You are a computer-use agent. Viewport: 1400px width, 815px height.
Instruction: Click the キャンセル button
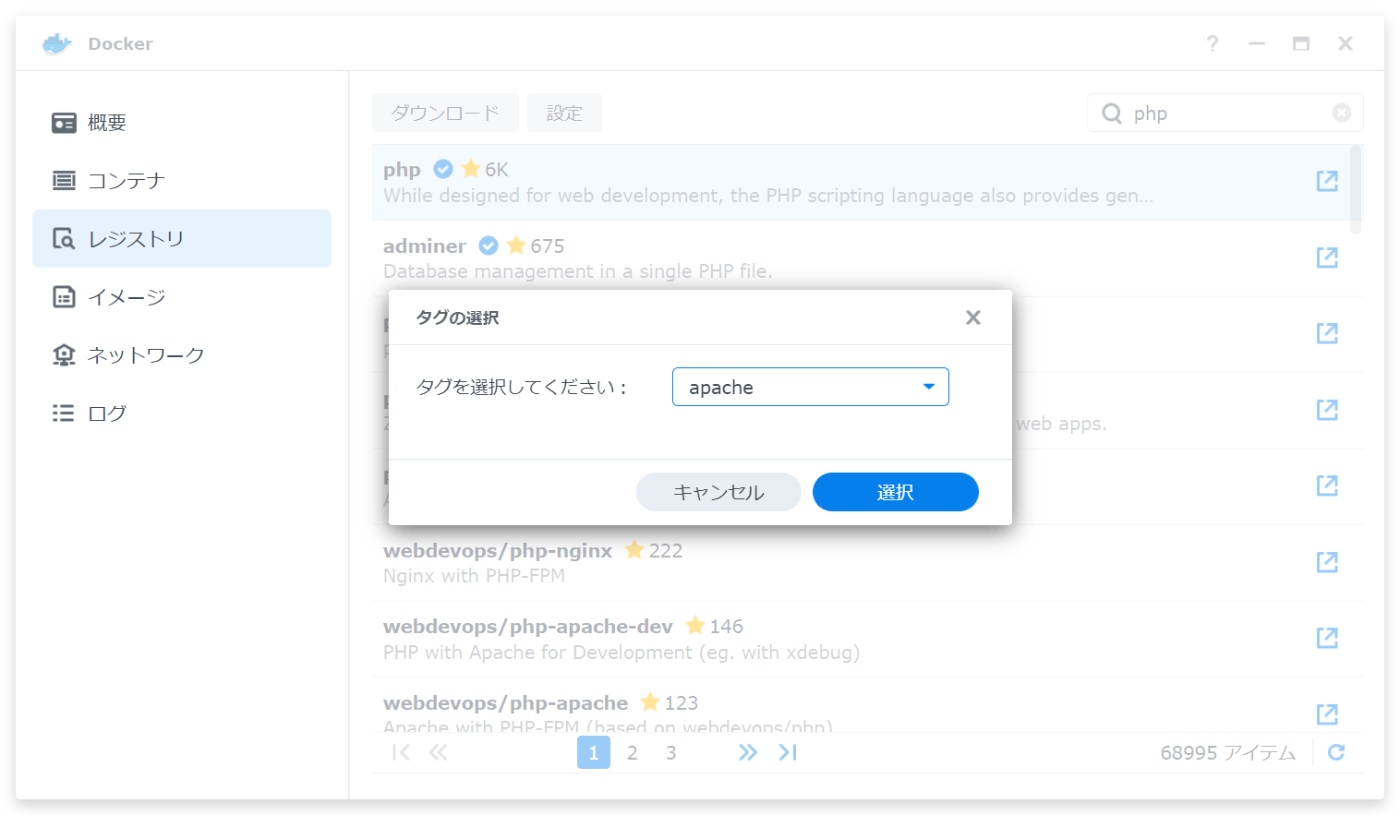[719, 492]
